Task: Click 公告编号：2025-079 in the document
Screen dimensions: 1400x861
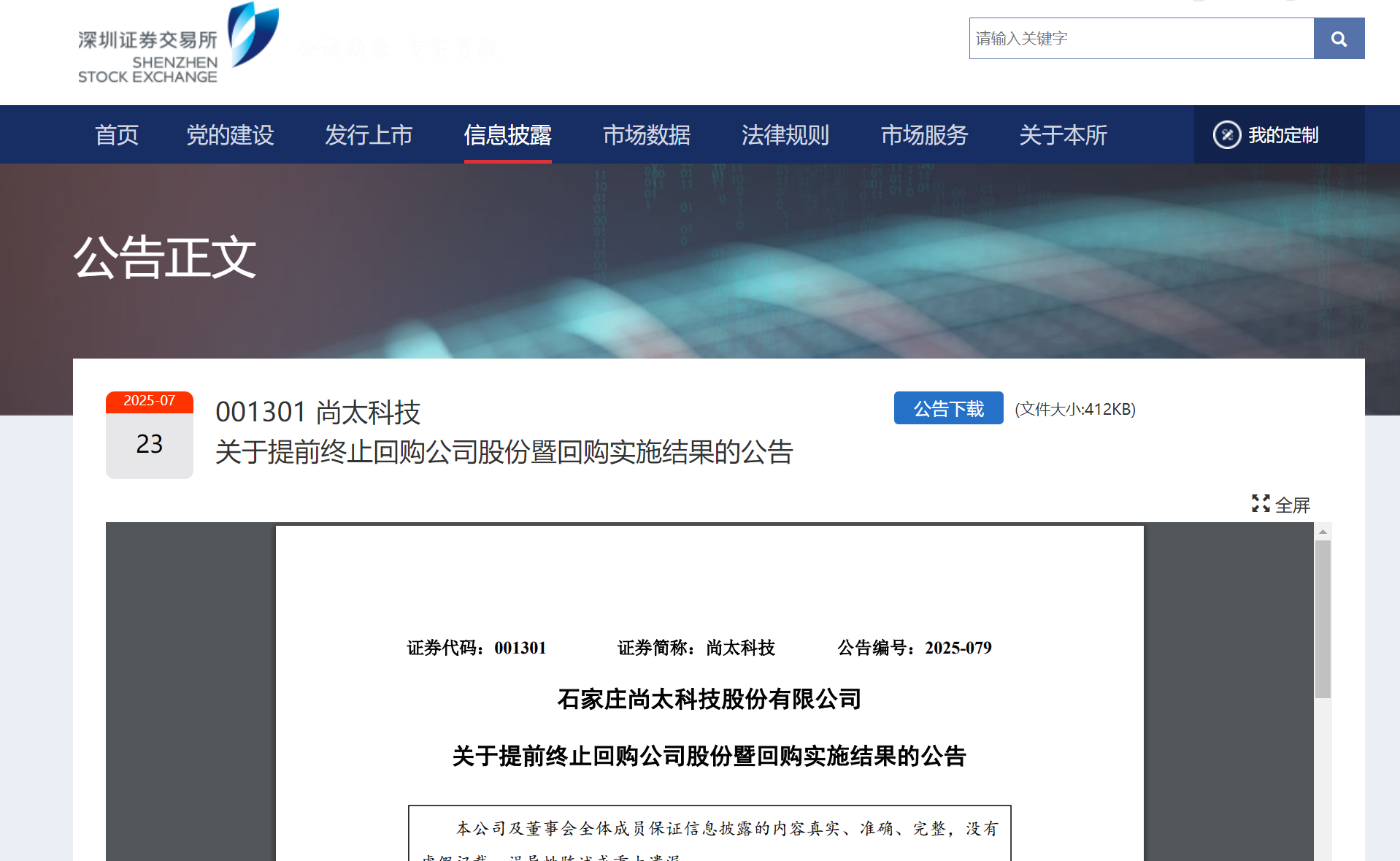Action: point(915,648)
